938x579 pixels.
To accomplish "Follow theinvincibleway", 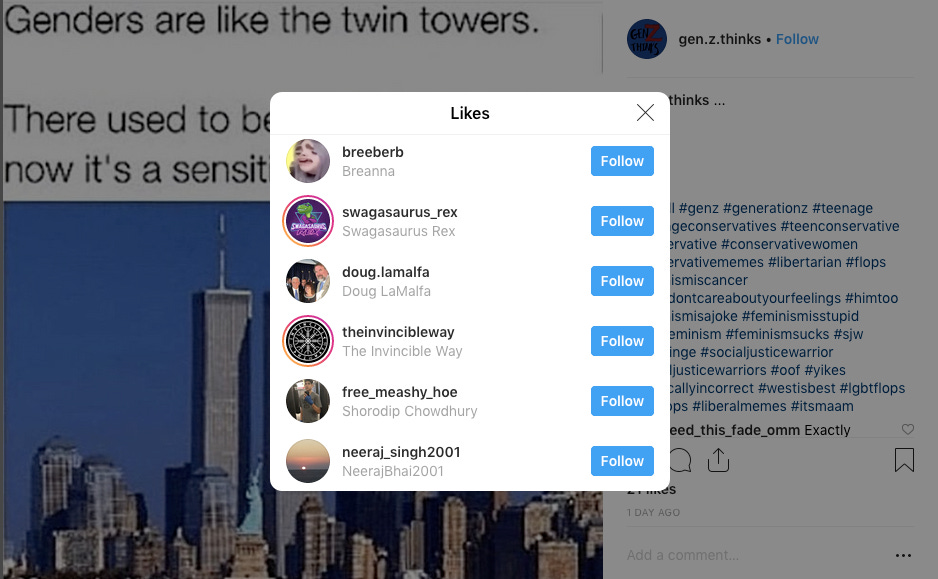I will point(622,341).
